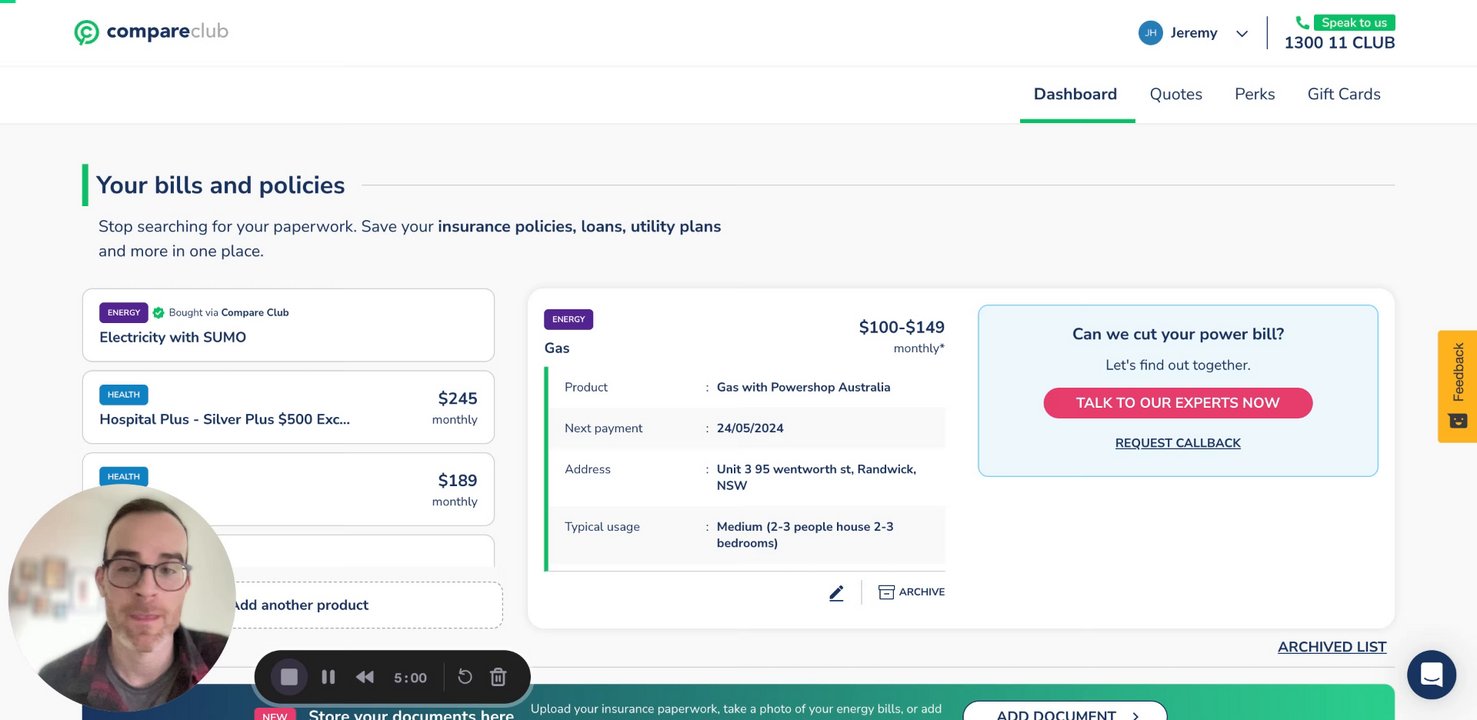1477x720 pixels.
Task: Switch to the Quotes tab
Action: 1176,94
